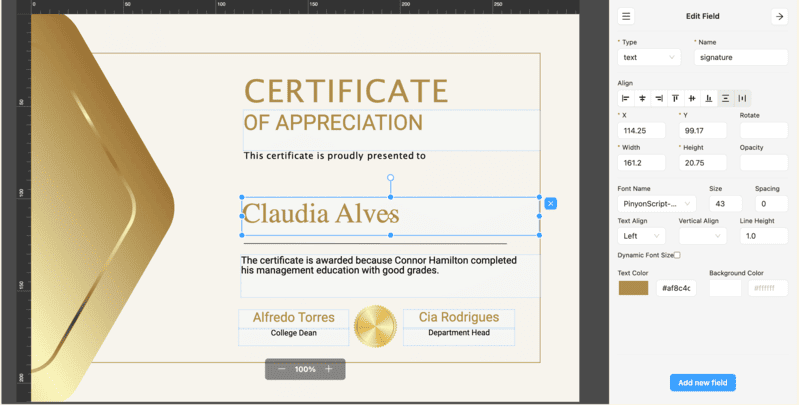This screenshot has height=405, width=799.
Task: Click the background color hex input #ffffff
Action: pos(768,288)
